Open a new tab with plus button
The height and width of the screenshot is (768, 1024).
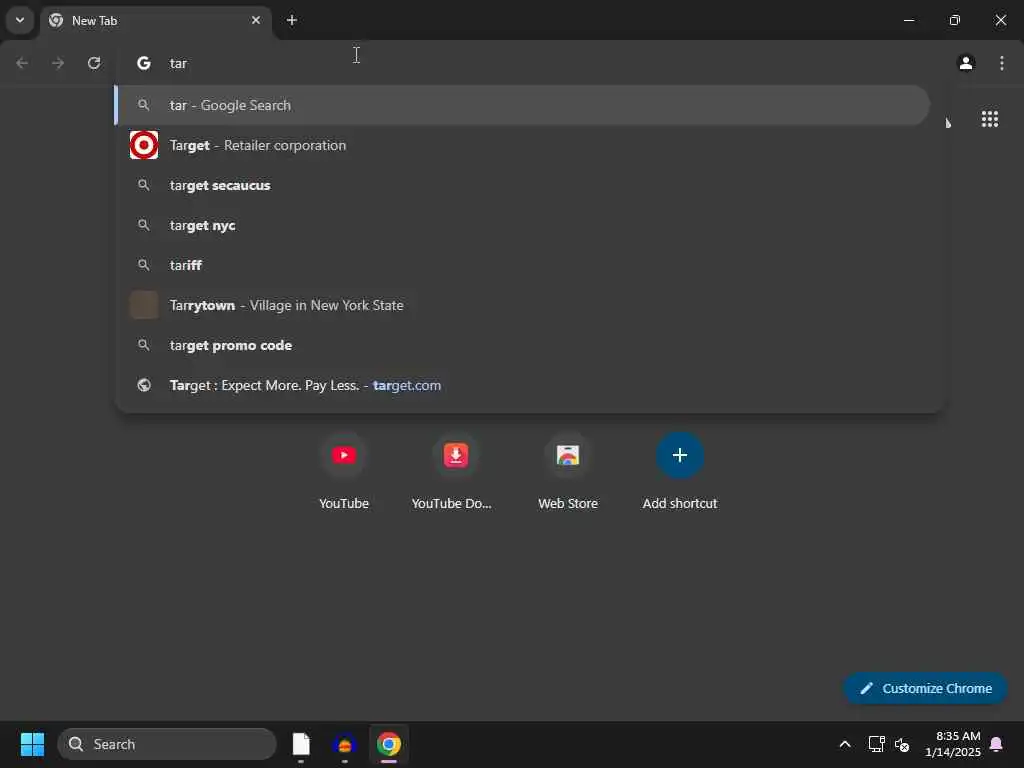pyautogui.click(x=292, y=20)
